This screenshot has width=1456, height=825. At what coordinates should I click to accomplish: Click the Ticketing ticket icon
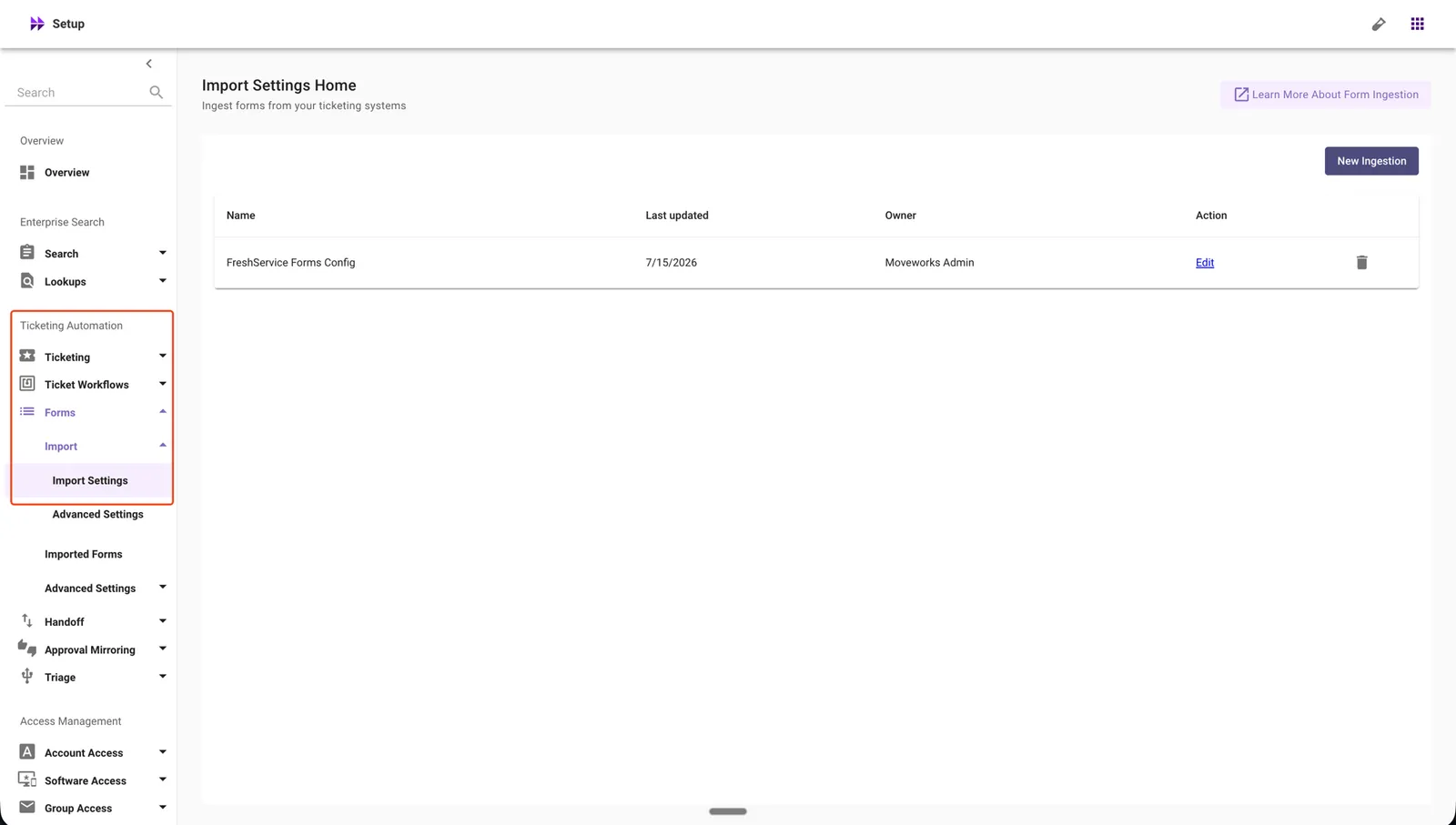[x=27, y=357]
